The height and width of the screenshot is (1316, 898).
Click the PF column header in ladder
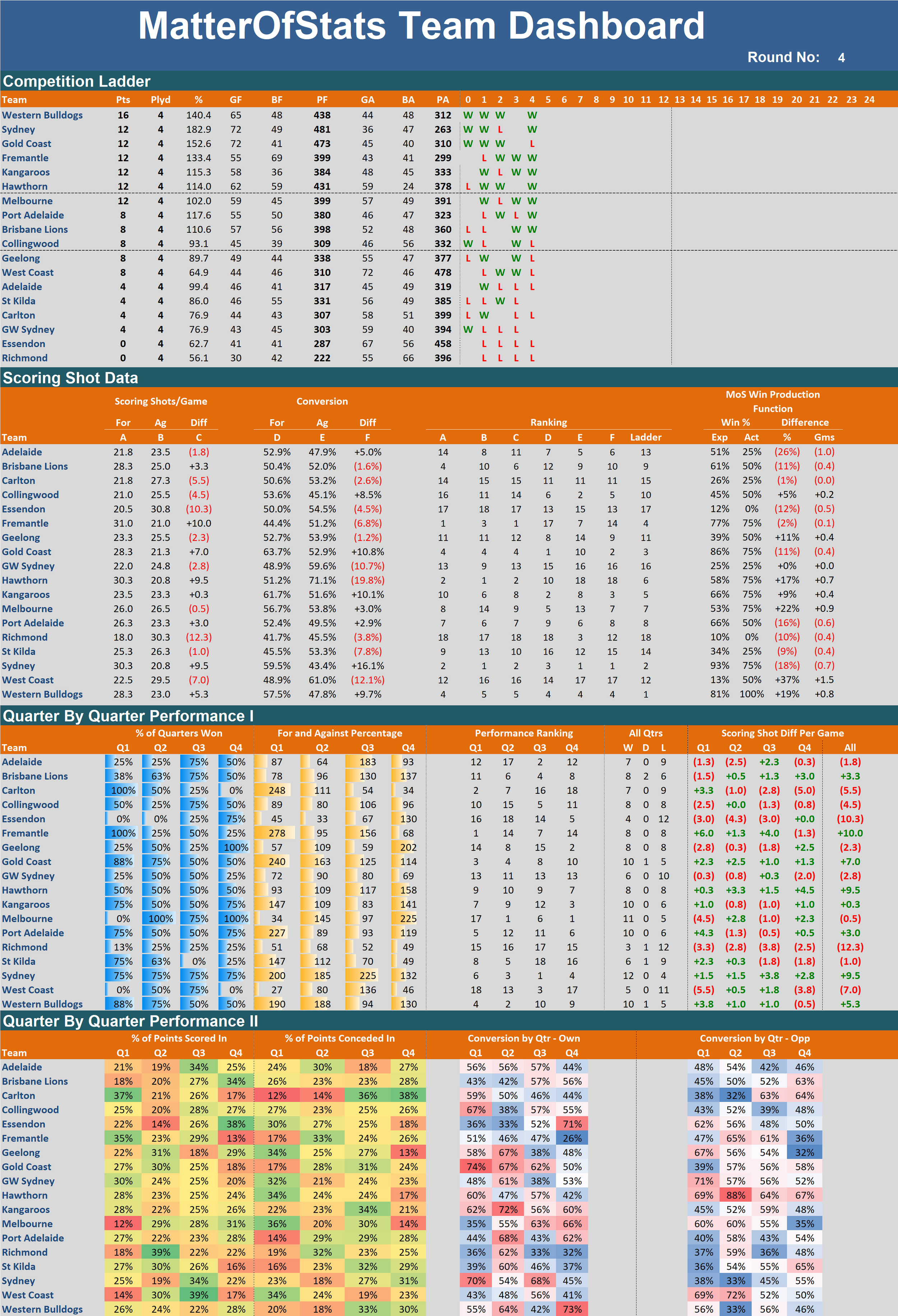(x=321, y=99)
